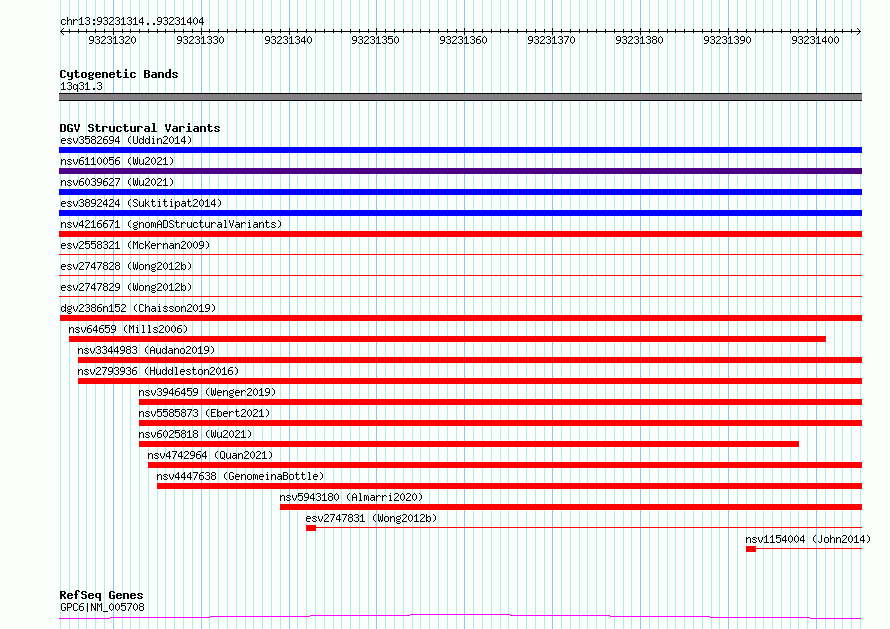The image size is (890, 629).
Task: Click the red bar under nsv2793936 (Huddleston2016)
Action: coord(470,381)
